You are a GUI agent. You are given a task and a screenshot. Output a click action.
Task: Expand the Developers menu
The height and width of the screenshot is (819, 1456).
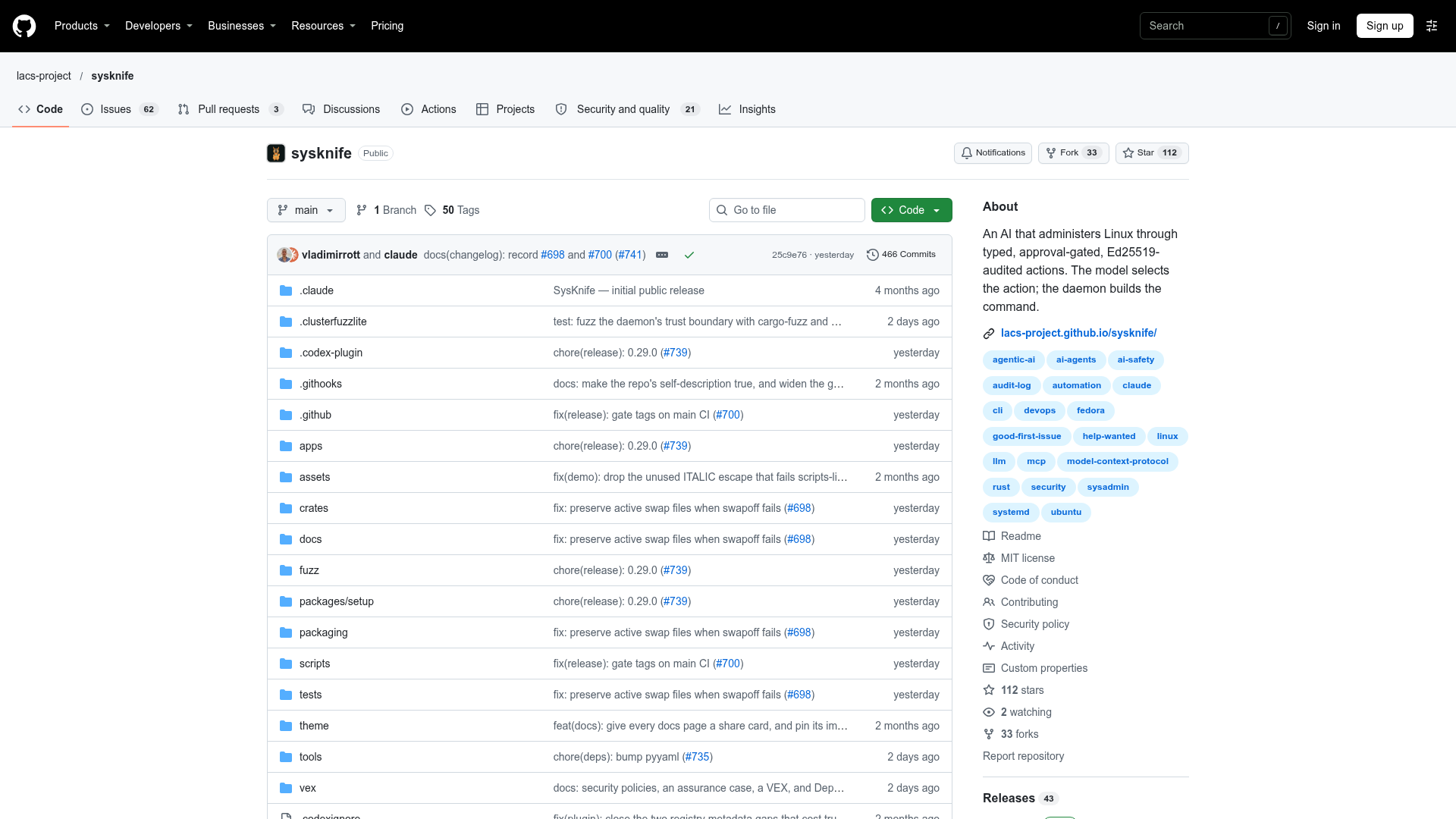click(x=158, y=26)
